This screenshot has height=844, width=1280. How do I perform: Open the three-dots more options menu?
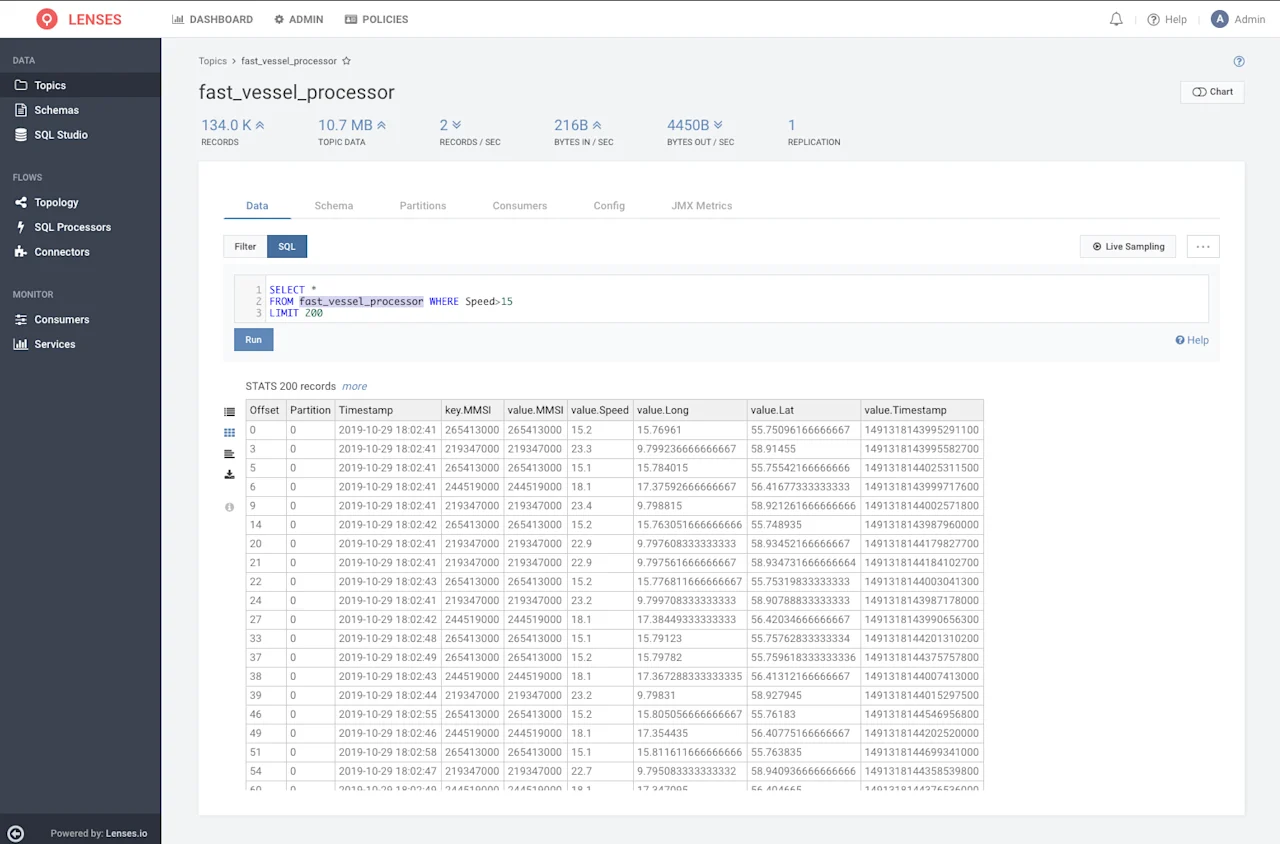coord(1203,246)
